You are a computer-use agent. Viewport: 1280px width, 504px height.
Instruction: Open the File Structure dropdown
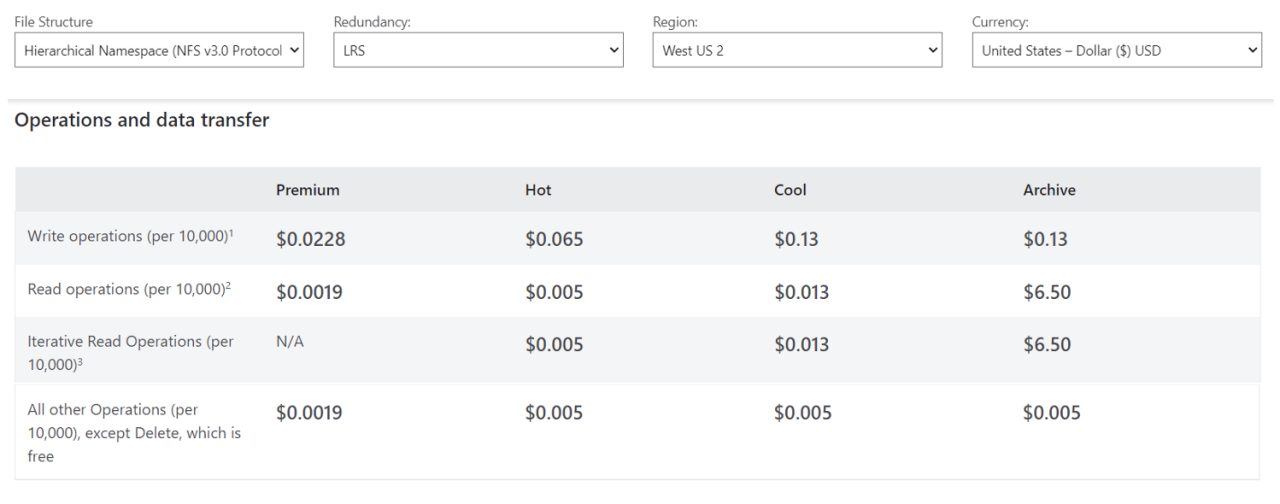pyautogui.click(x=159, y=50)
